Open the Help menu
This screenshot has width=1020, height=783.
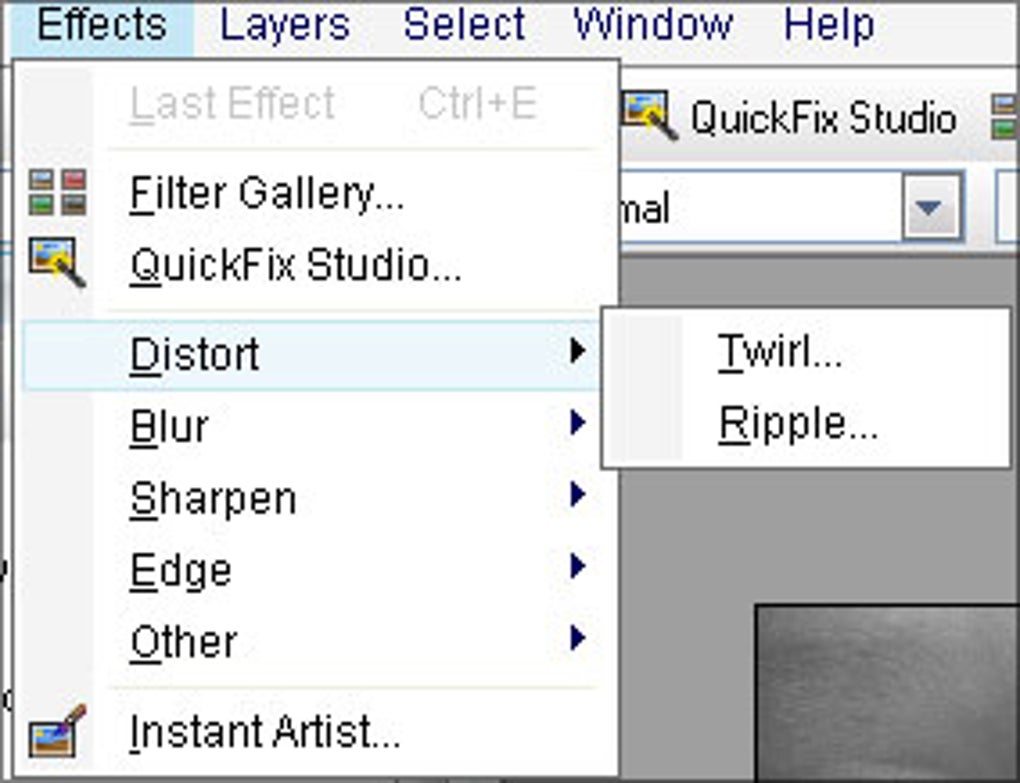tap(827, 25)
